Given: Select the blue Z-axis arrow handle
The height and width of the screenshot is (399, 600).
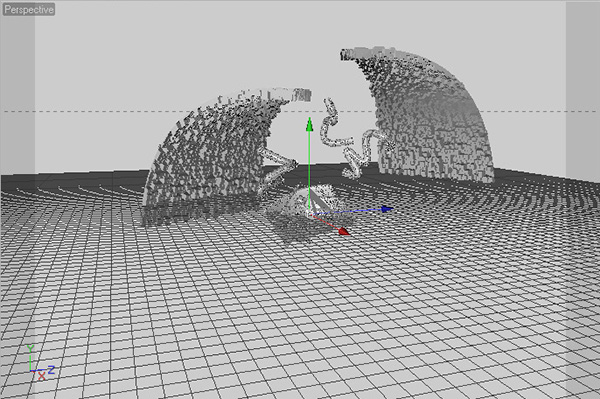Looking at the screenshot, I should 387,209.
